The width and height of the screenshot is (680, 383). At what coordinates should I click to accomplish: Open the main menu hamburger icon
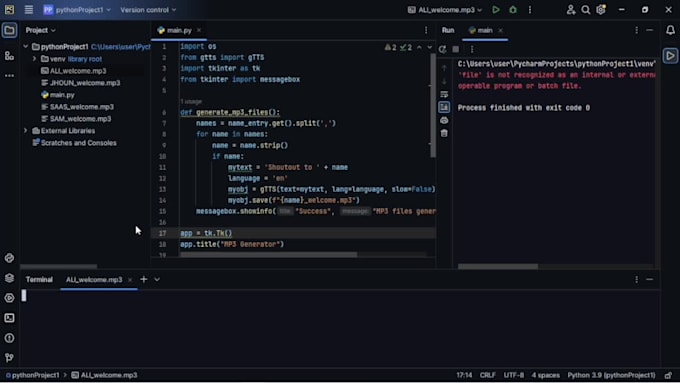[x=29, y=10]
